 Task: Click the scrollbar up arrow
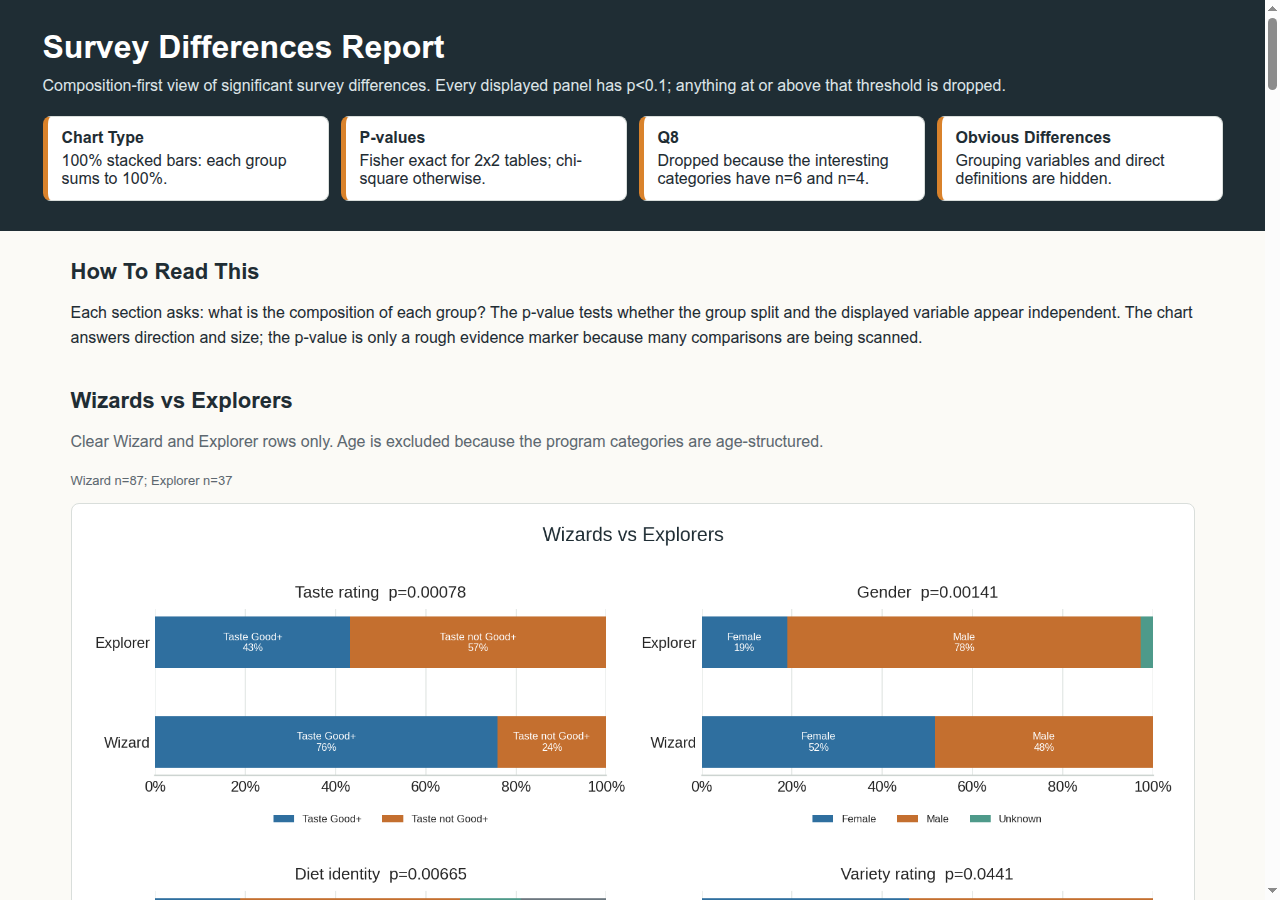(1272, 8)
